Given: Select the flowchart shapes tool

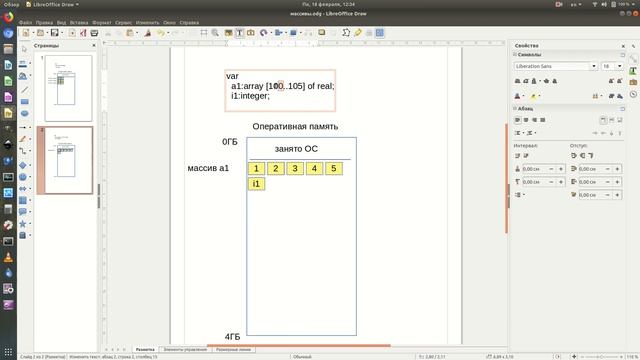Looking at the screenshot, I should coord(23,200).
